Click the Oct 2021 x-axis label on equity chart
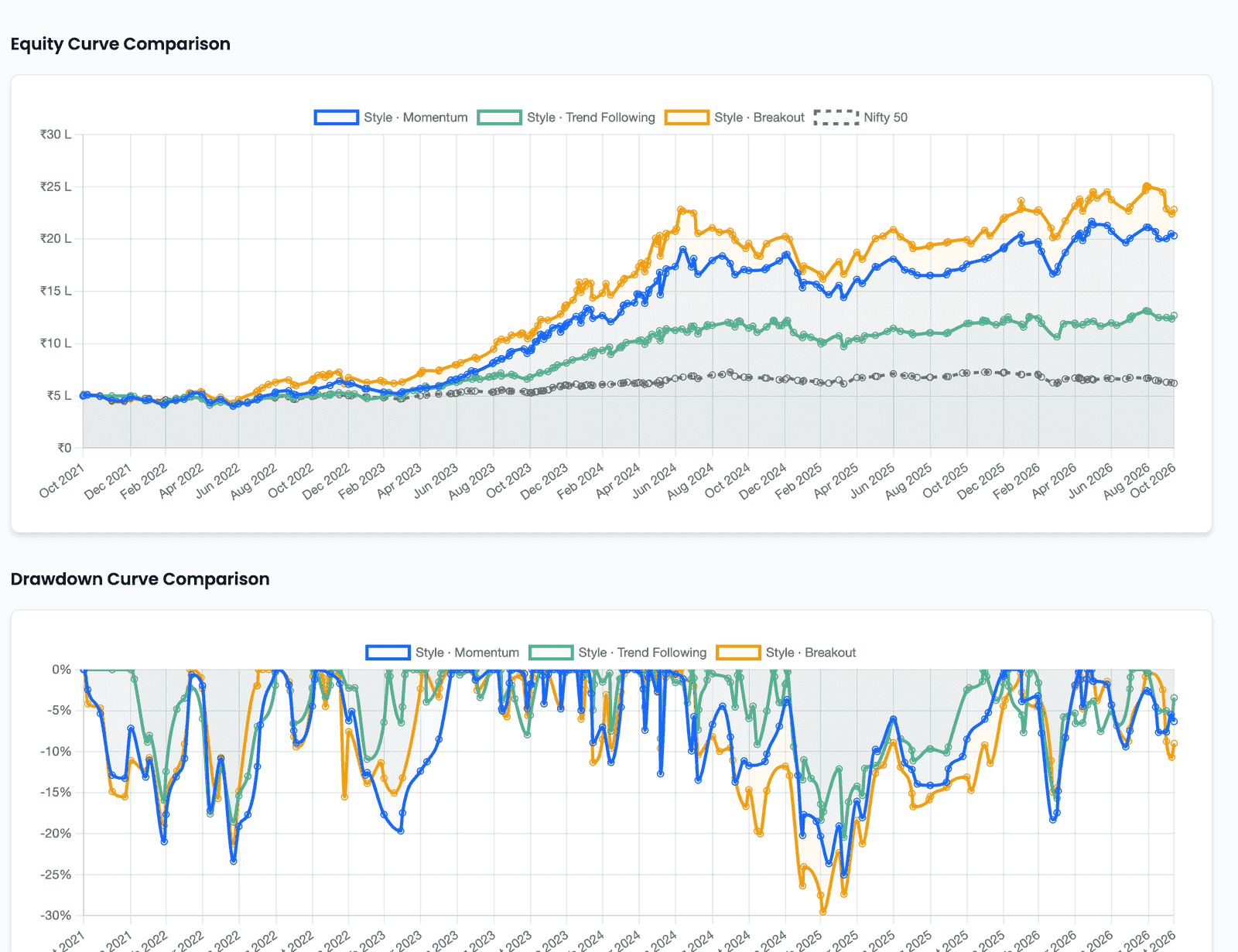The width and height of the screenshot is (1238, 952). tap(62, 480)
